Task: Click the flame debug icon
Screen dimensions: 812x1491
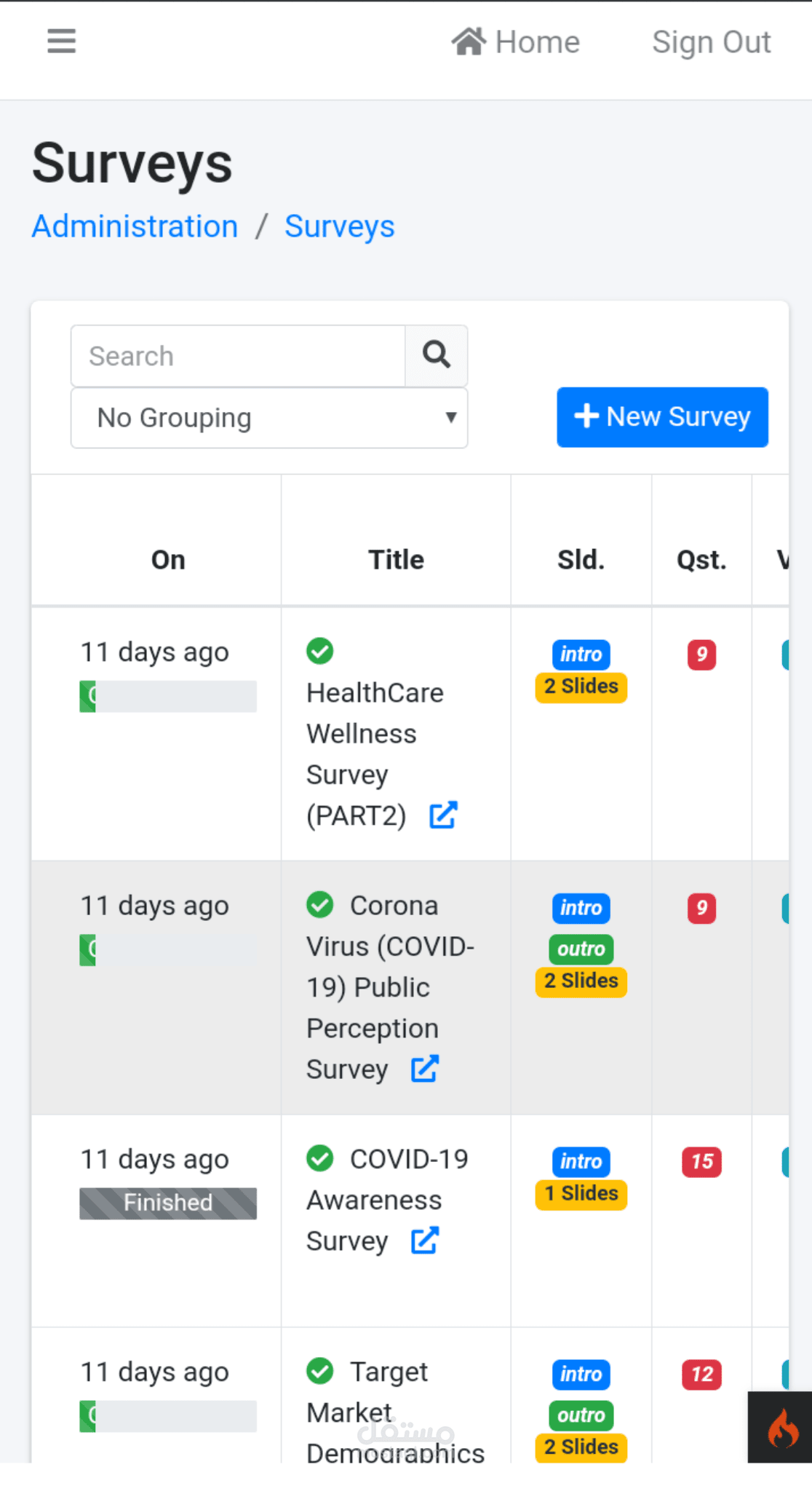Action: tap(782, 1428)
